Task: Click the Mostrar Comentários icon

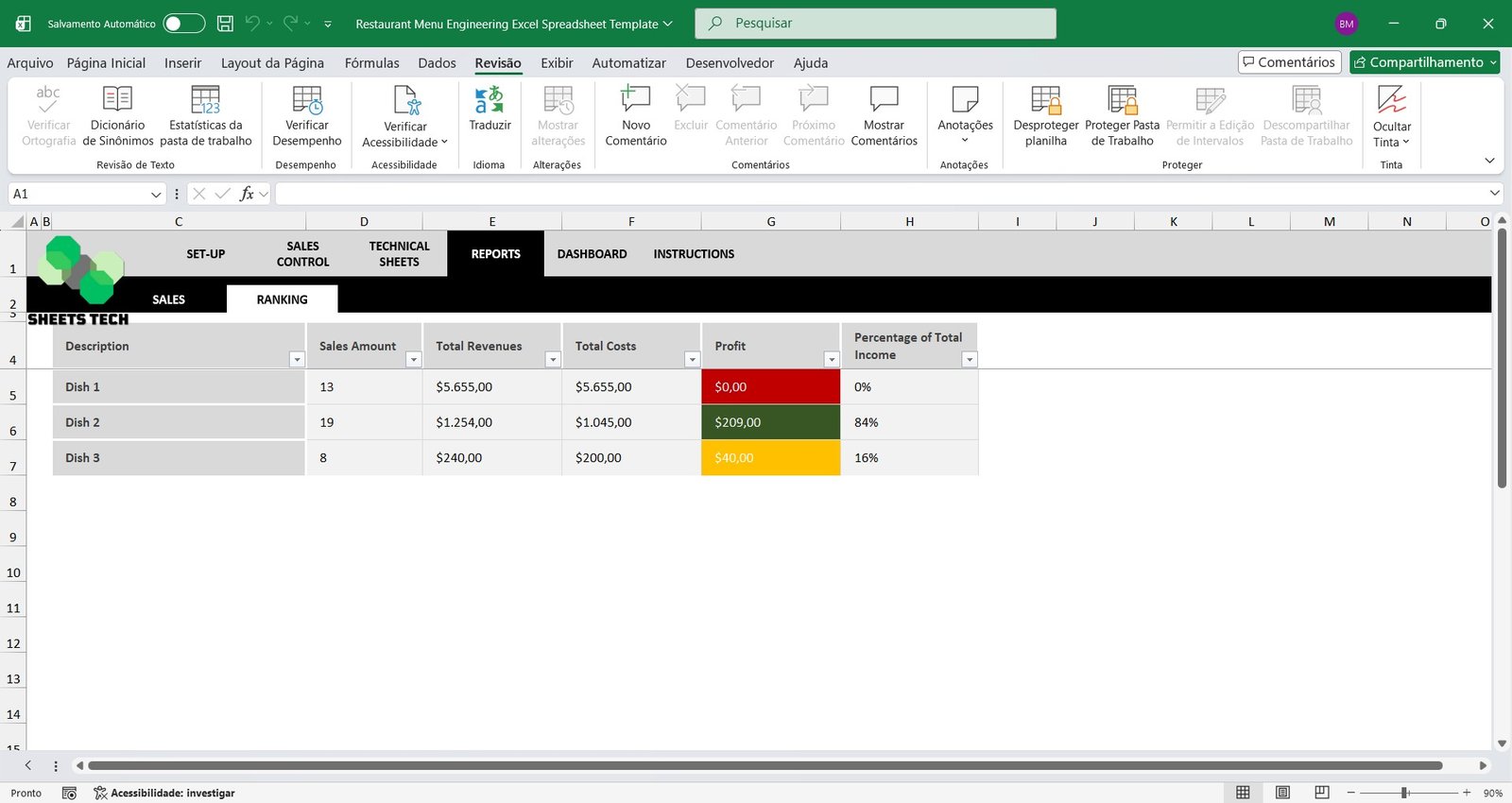Action: pyautogui.click(x=884, y=100)
